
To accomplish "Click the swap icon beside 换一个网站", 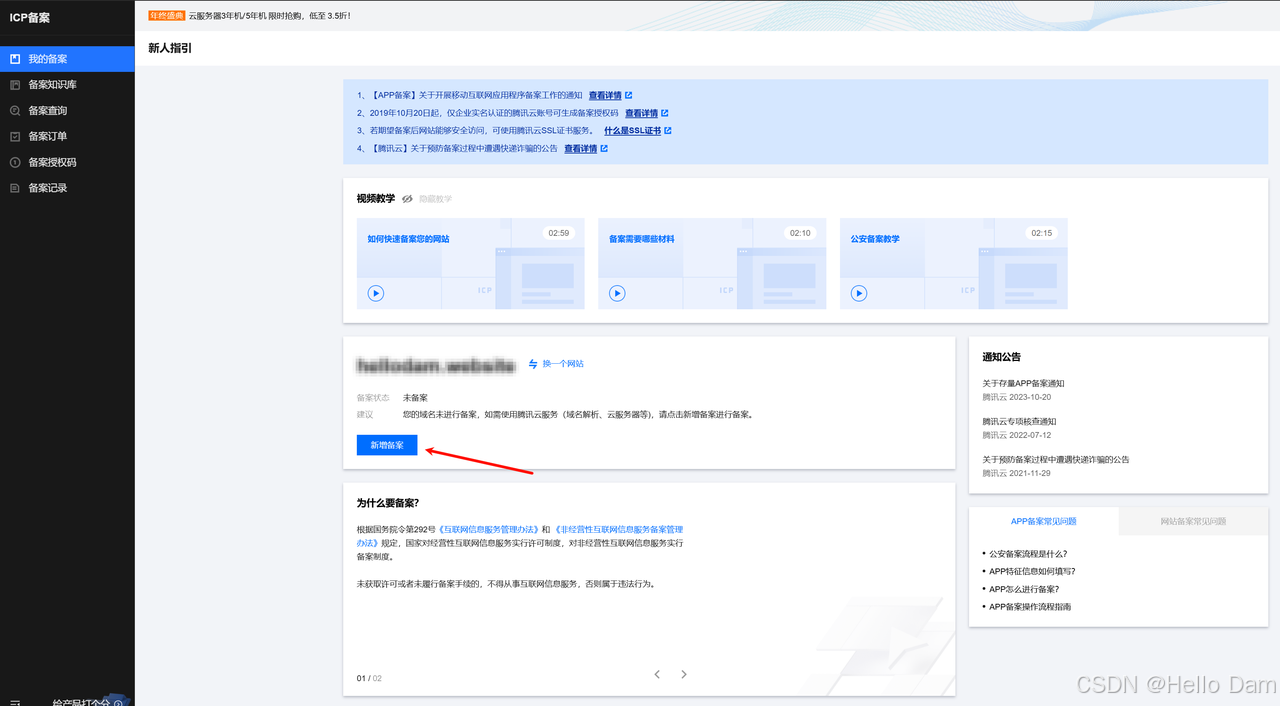I will click(x=531, y=364).
